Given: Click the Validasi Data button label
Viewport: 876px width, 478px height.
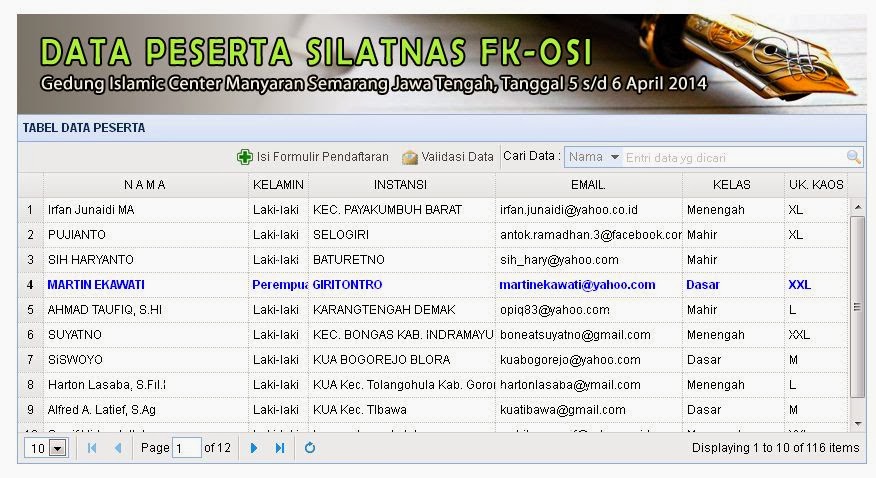Looking at the screenshot, I should (458, 157).
